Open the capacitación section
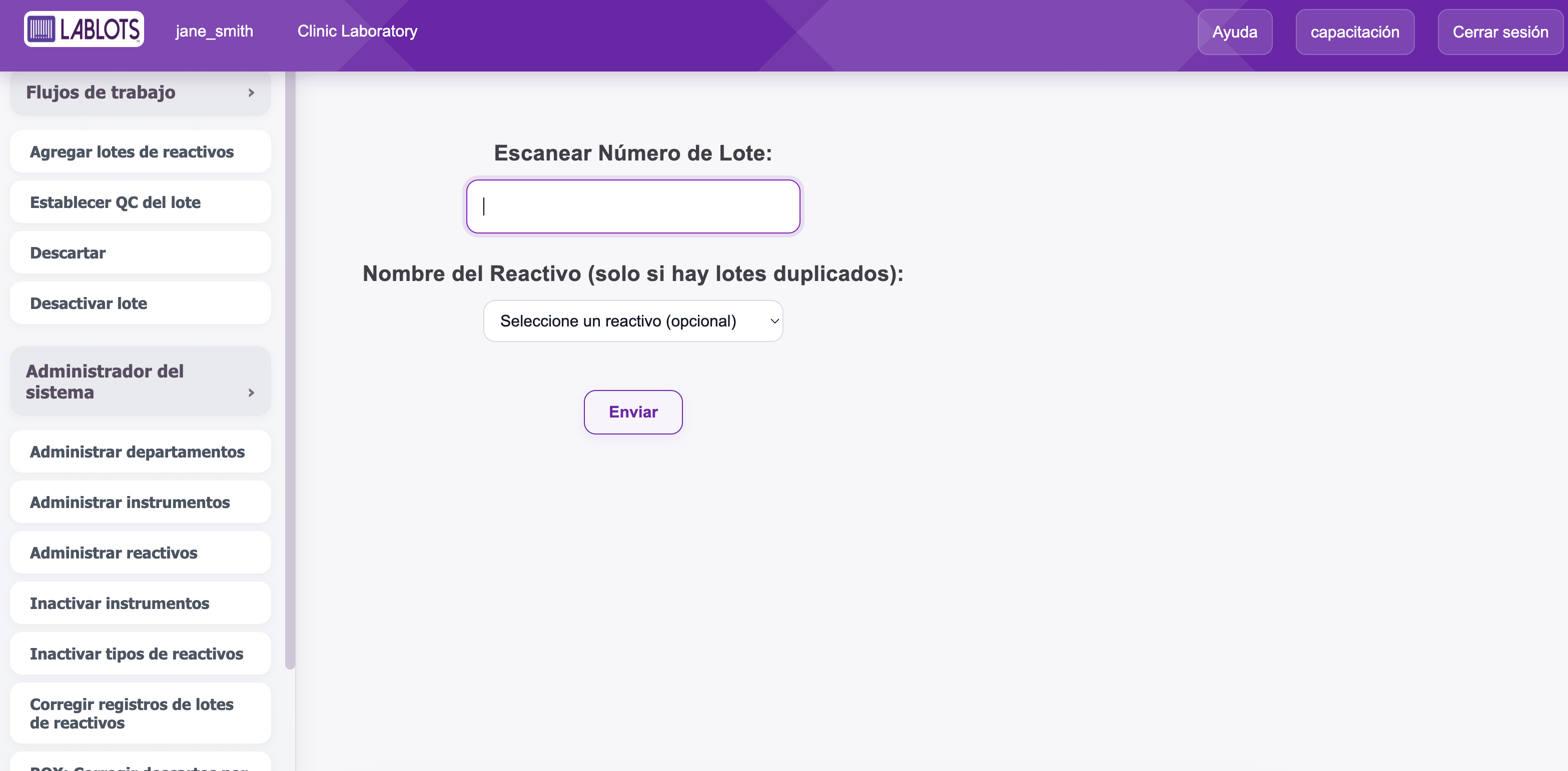This screenshot has width=1568, height=771. pos(1354,32)
